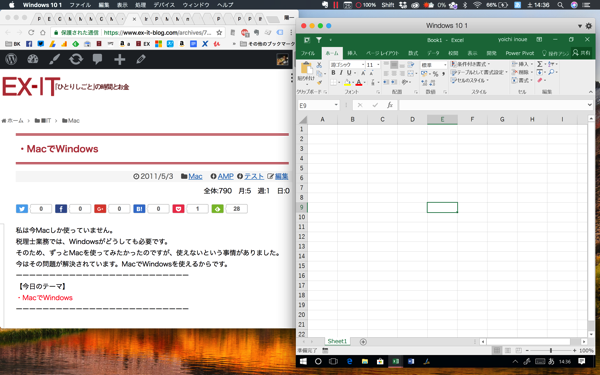Click the Name Box showing E9

(x=318, y=105)
